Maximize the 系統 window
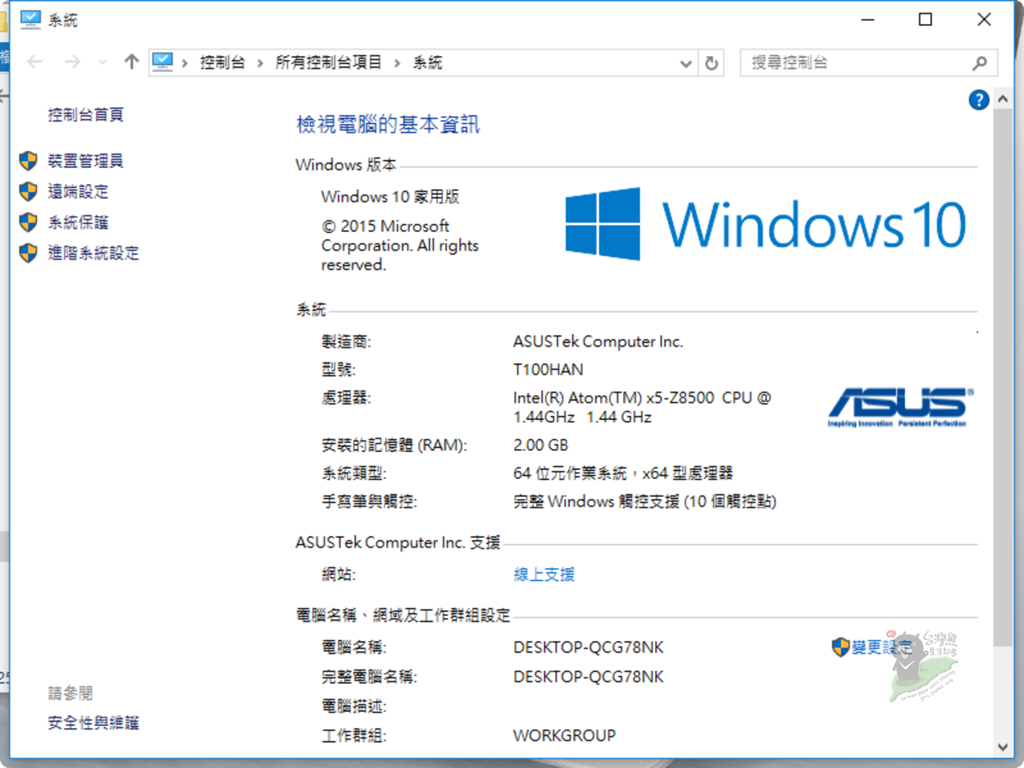 tap(925, 20)
